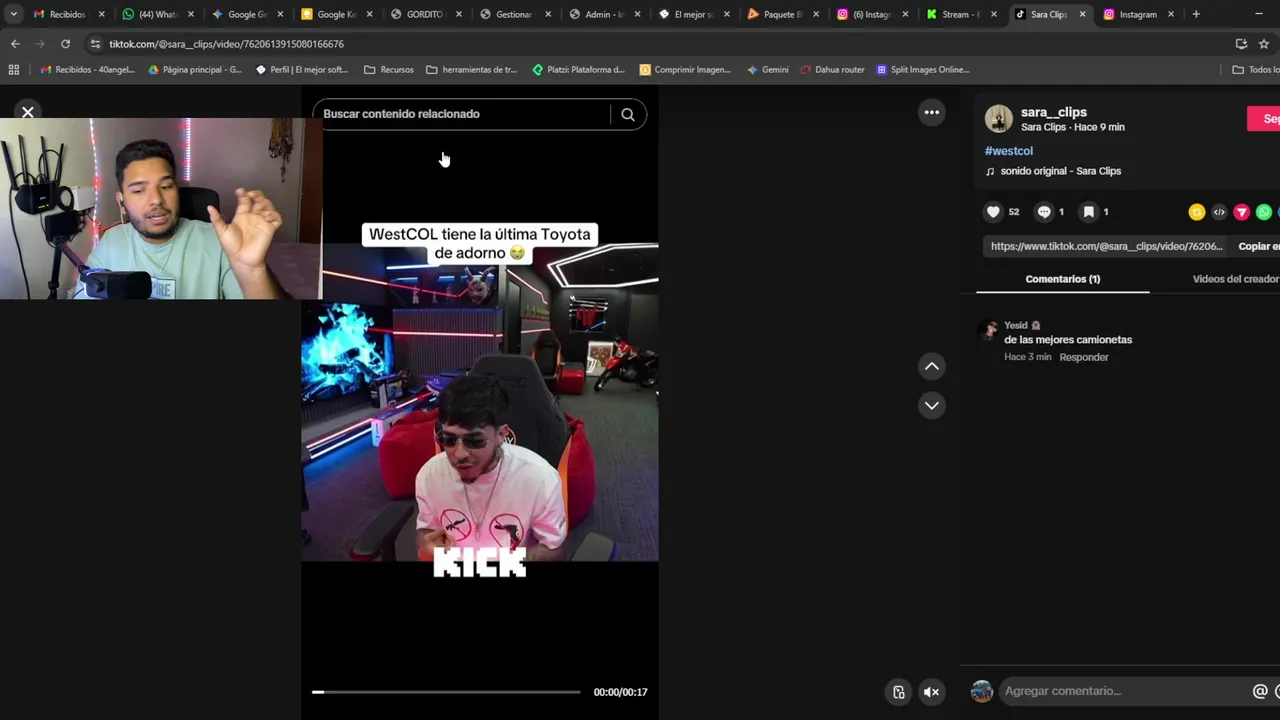This screenshot has width=1280, height=720.
Task: Unmute the video with the speaker icon
Action: tap(931, 692)
